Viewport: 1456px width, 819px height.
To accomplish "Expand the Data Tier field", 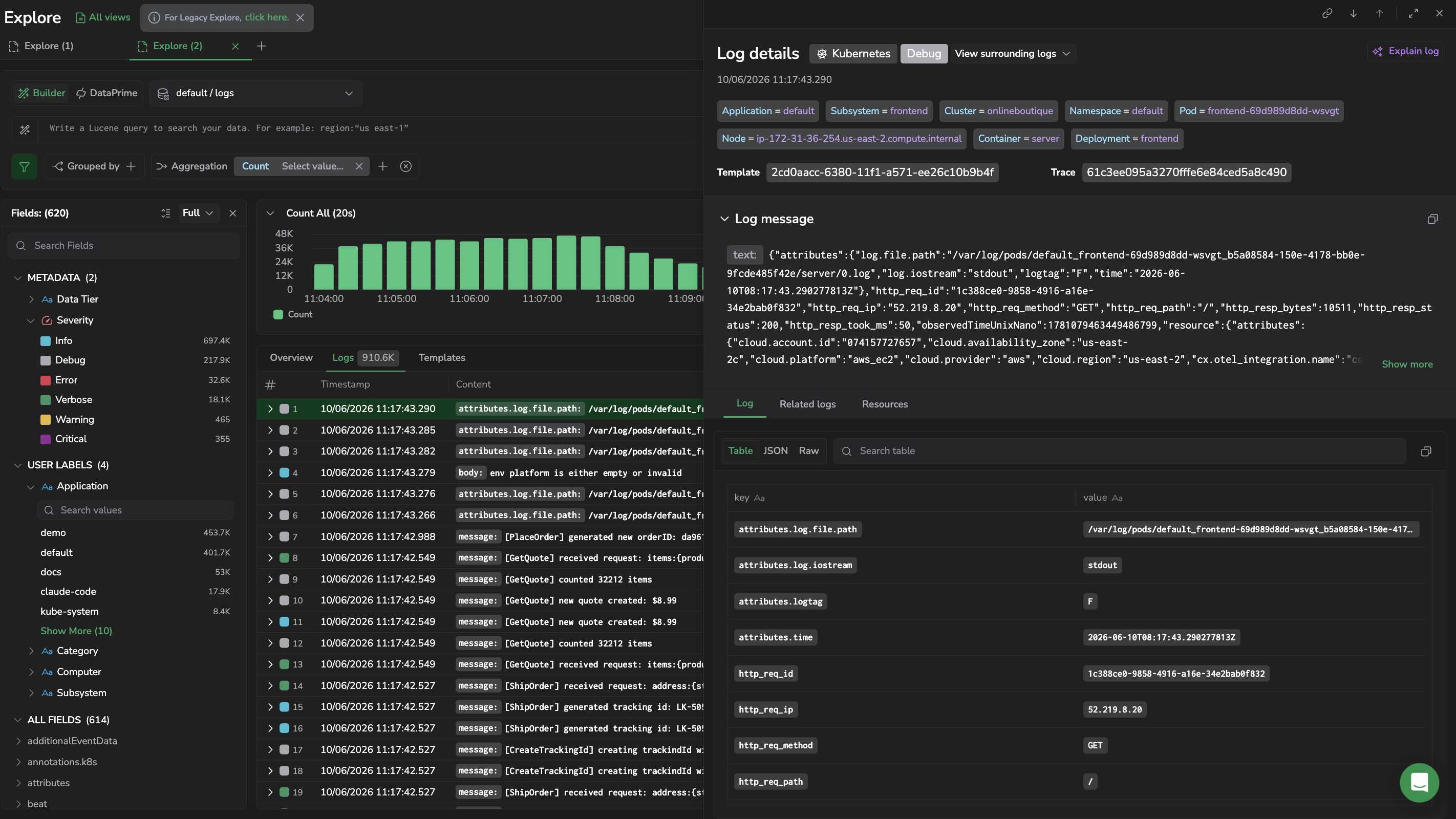I will point(31,299).
